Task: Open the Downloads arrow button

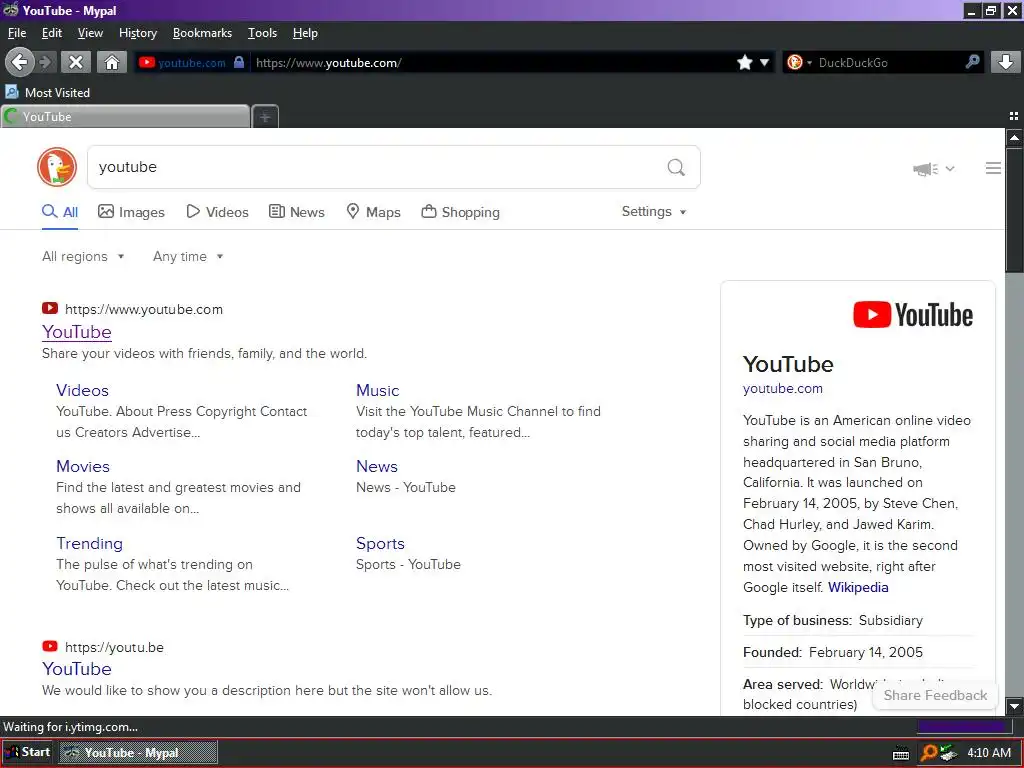Action: [x=1006, y=62]
